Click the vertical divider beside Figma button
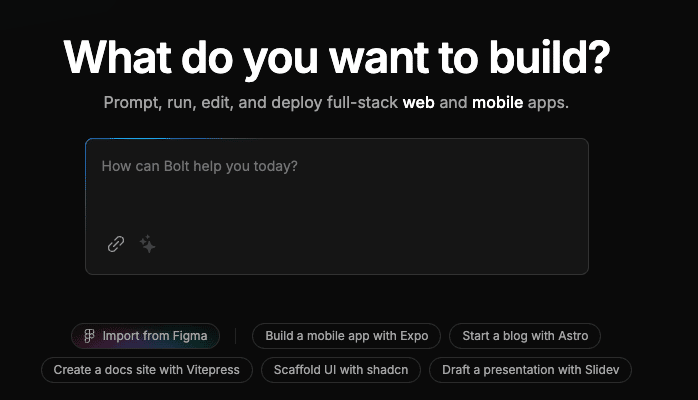This screenshot has height=400, width=698. point(236,336)
